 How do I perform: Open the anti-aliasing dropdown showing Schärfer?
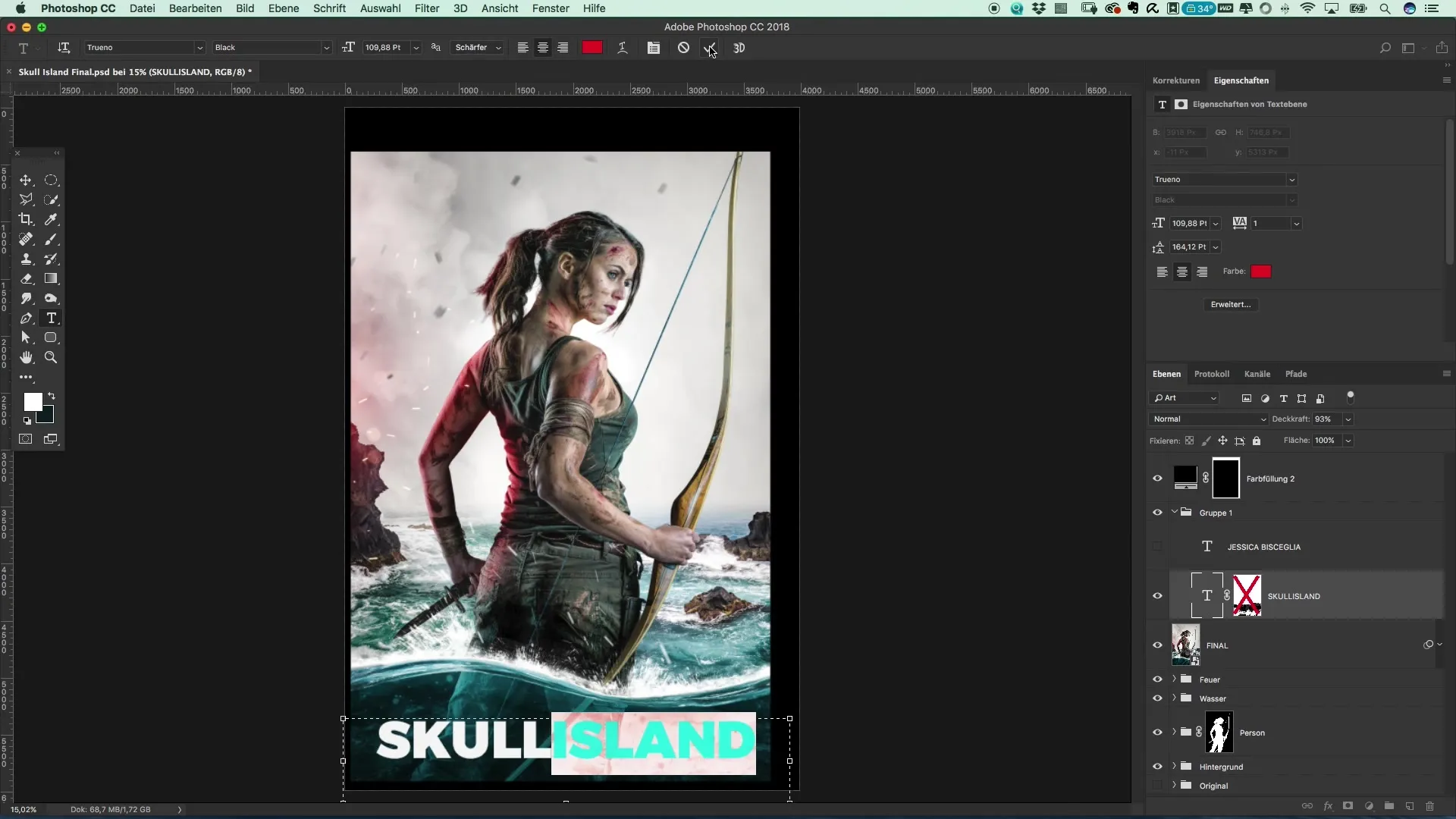point(478,48)
